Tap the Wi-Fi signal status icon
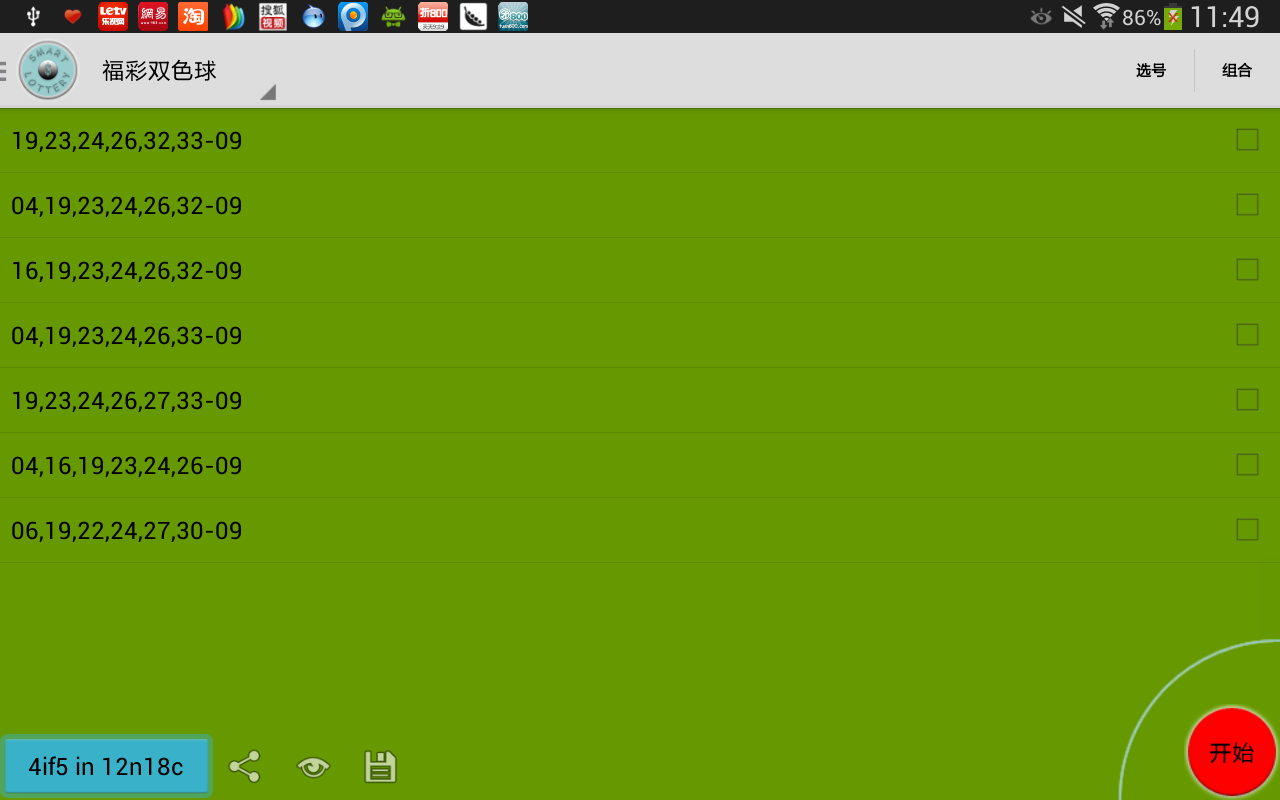This screenshot has height=800, width=1280. pos(1105,16)
